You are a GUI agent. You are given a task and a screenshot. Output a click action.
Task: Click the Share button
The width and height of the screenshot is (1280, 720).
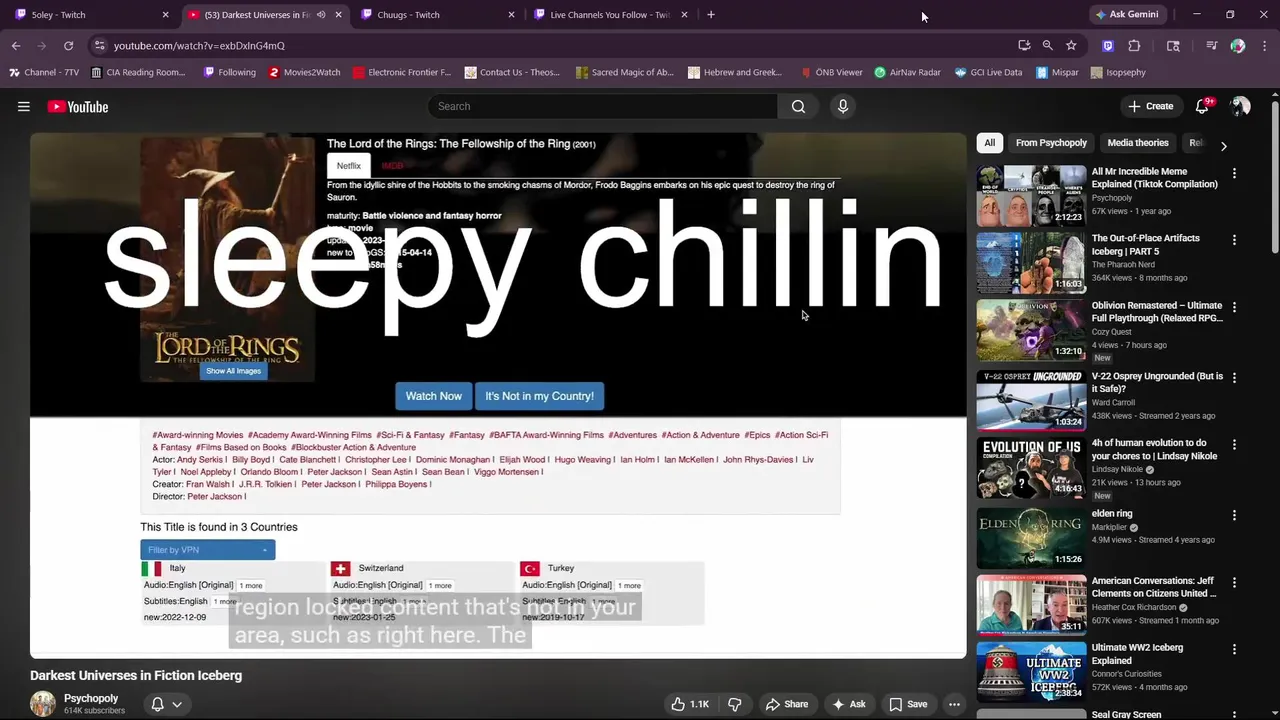pyautogui.click(x=785, y=704)
